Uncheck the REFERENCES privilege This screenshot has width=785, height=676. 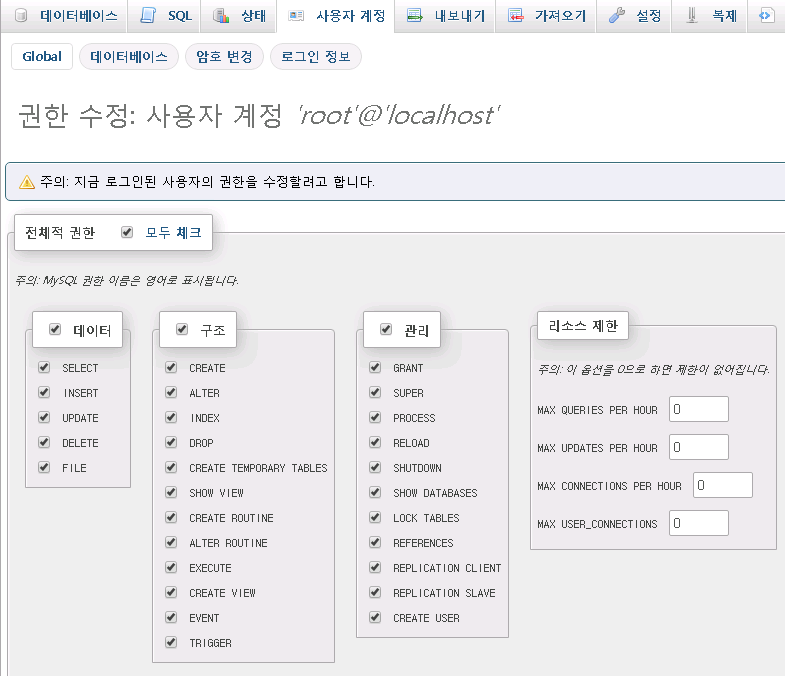(x=375, y=542)
